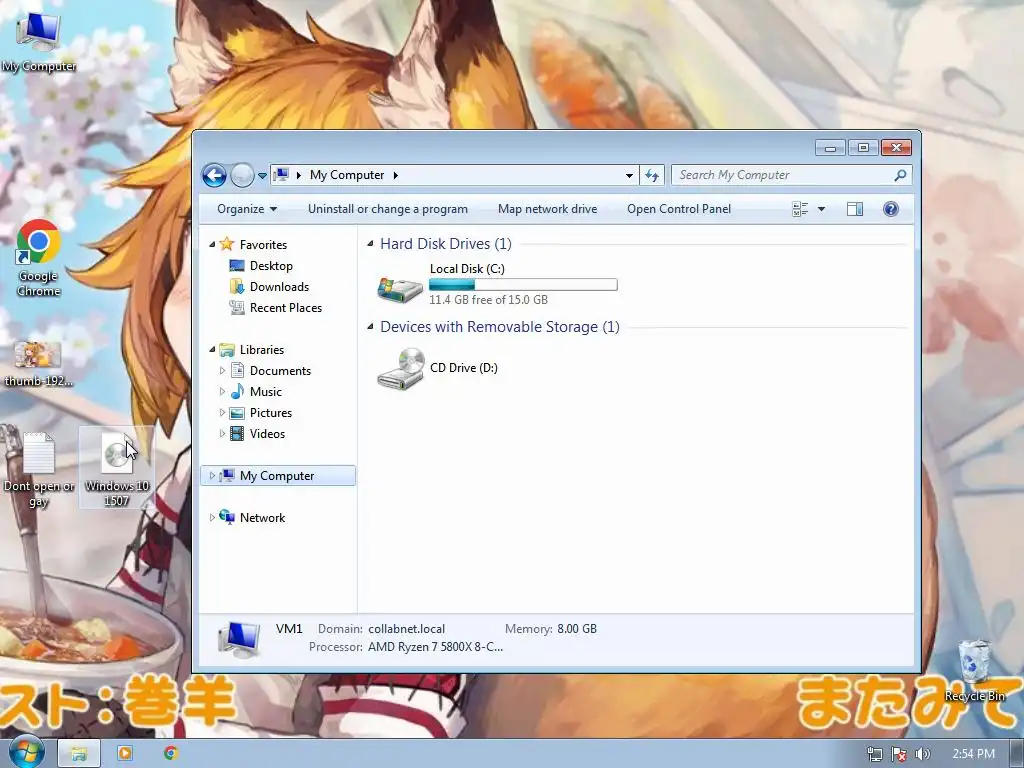The image size is (1024, 768).
Task: Select My Computer desktop icon
Action: click(x=39, y=42)
